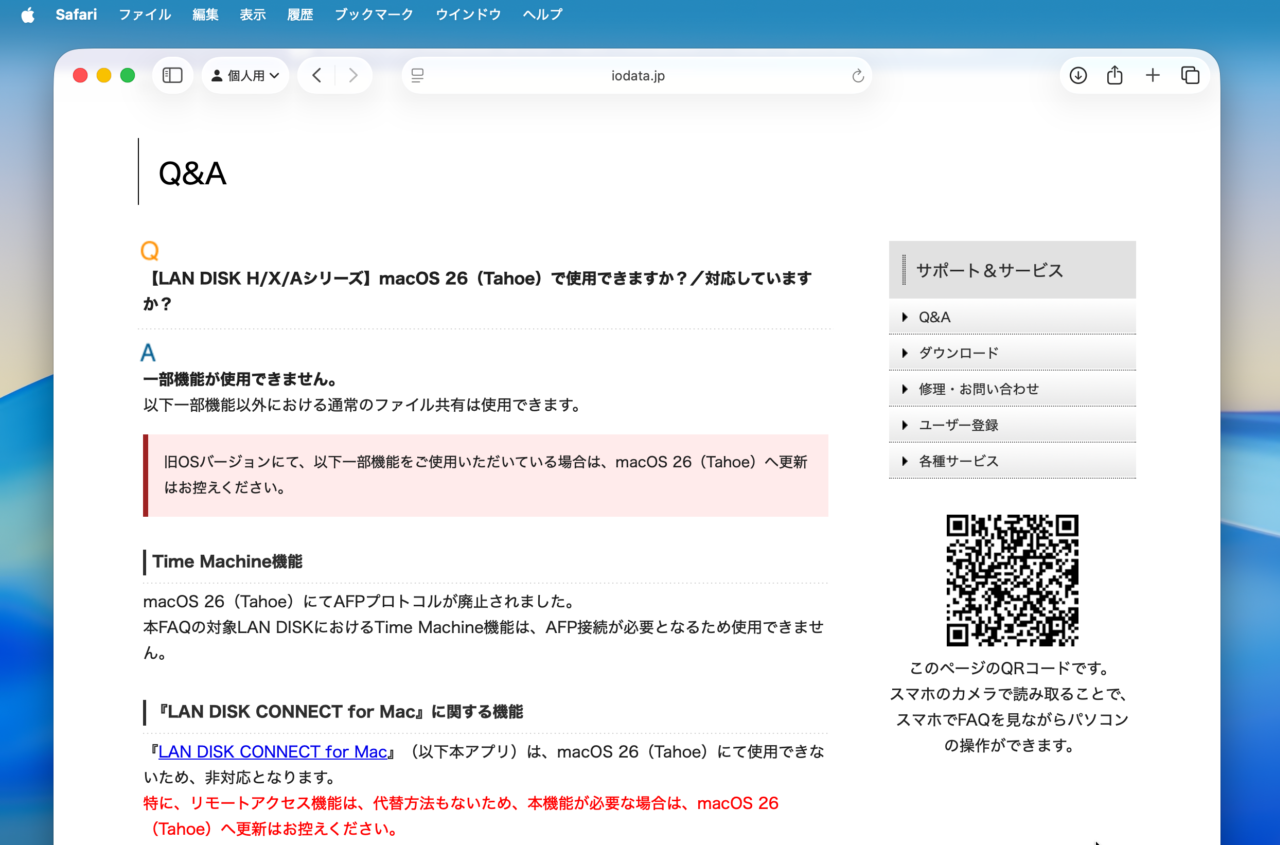
Task: Open a new tab with the plus icon
Action: [x=1152, y=75]
